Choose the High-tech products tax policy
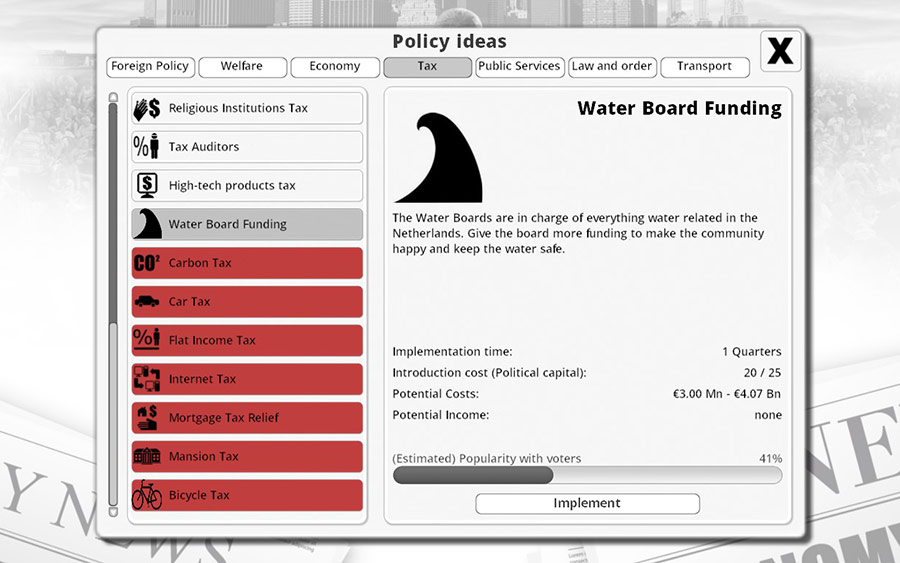The image size is (900, 563). click(247, 185)
